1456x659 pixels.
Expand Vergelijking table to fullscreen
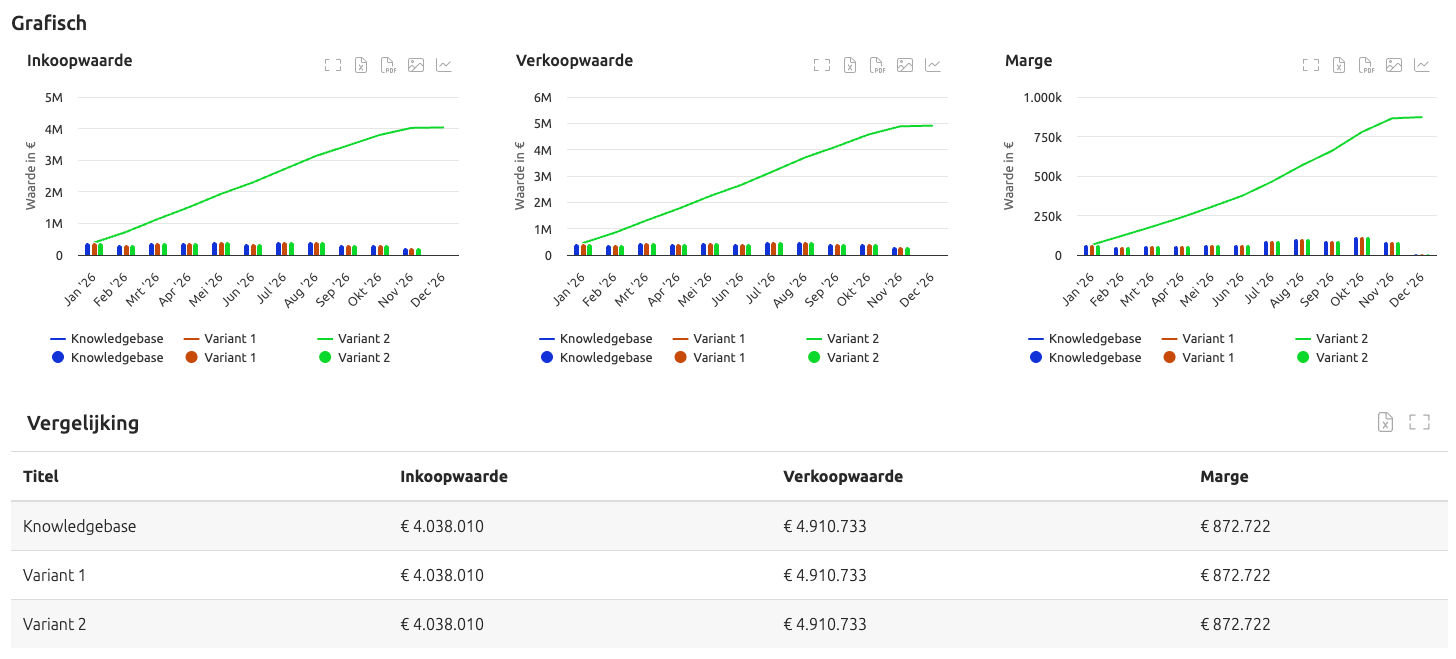point(1419,422)
